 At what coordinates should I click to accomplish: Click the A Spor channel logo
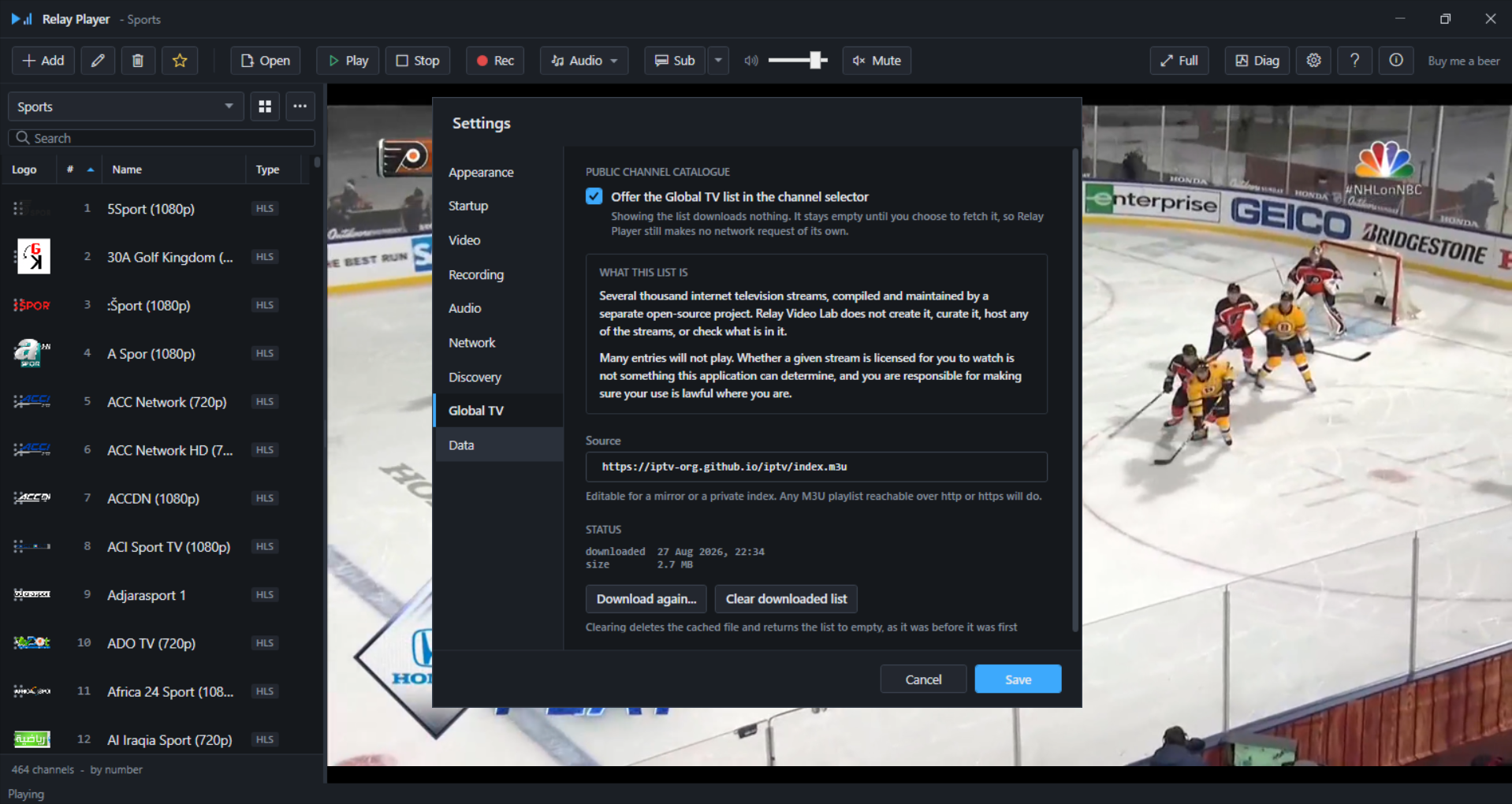32,353
